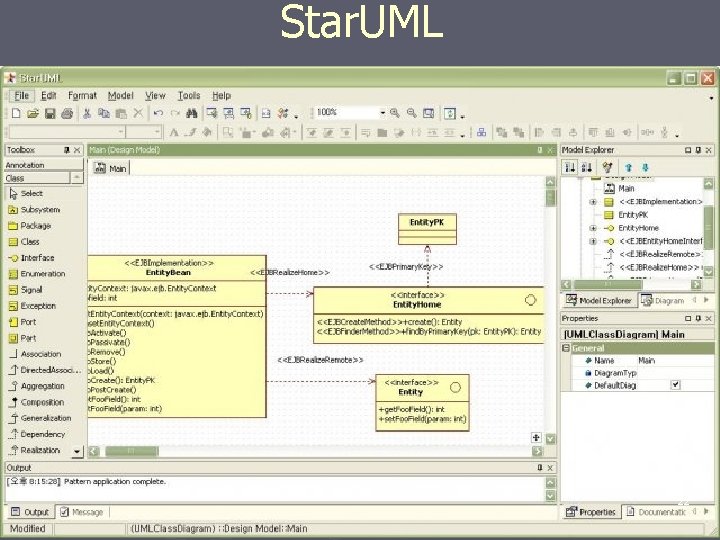720x540 pixels.
Task: Select the EntityPK class in diagram
Action: [x=427, y=229]
